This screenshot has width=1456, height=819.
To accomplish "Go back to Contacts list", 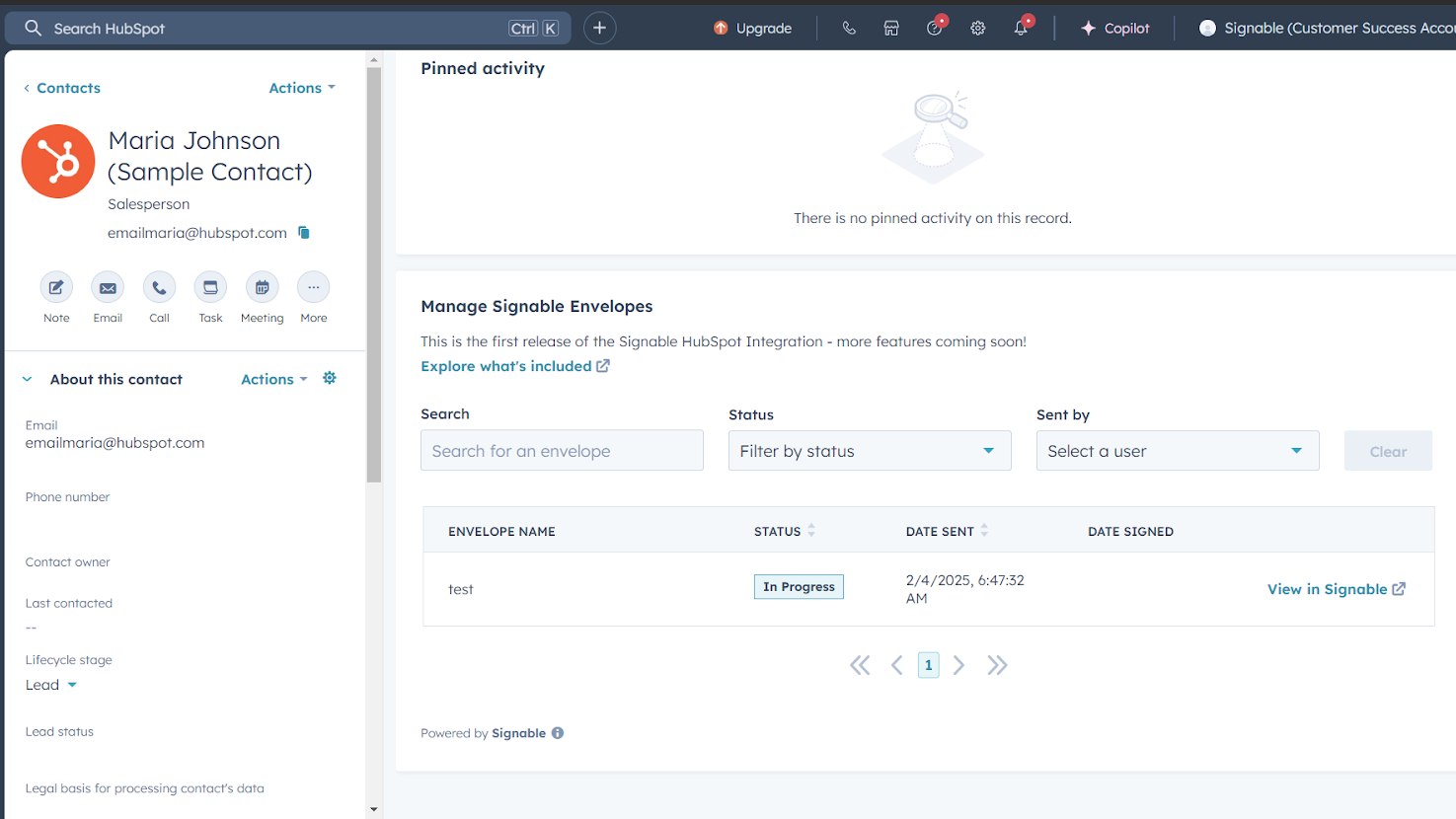I will [x=62, y=88].
